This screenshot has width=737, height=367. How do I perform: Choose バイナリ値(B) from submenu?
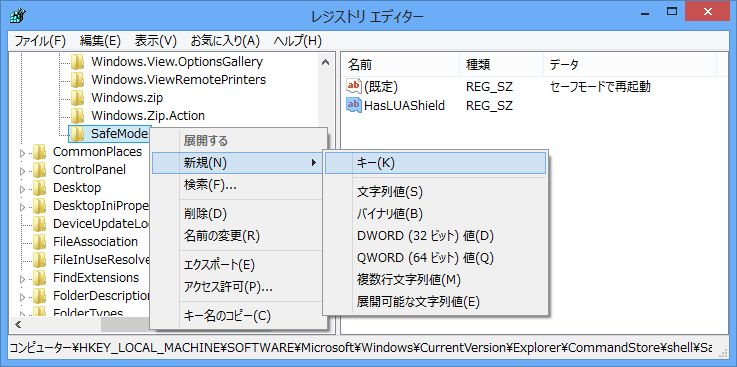pos(435,214)
